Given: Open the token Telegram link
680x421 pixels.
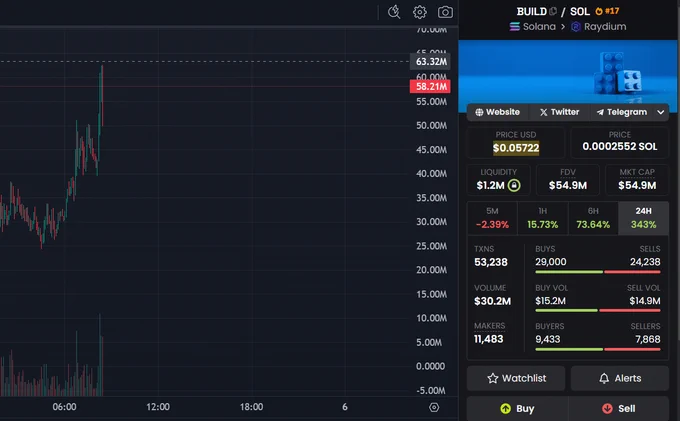Looking at the screenshot, I should tap(621, 112).
